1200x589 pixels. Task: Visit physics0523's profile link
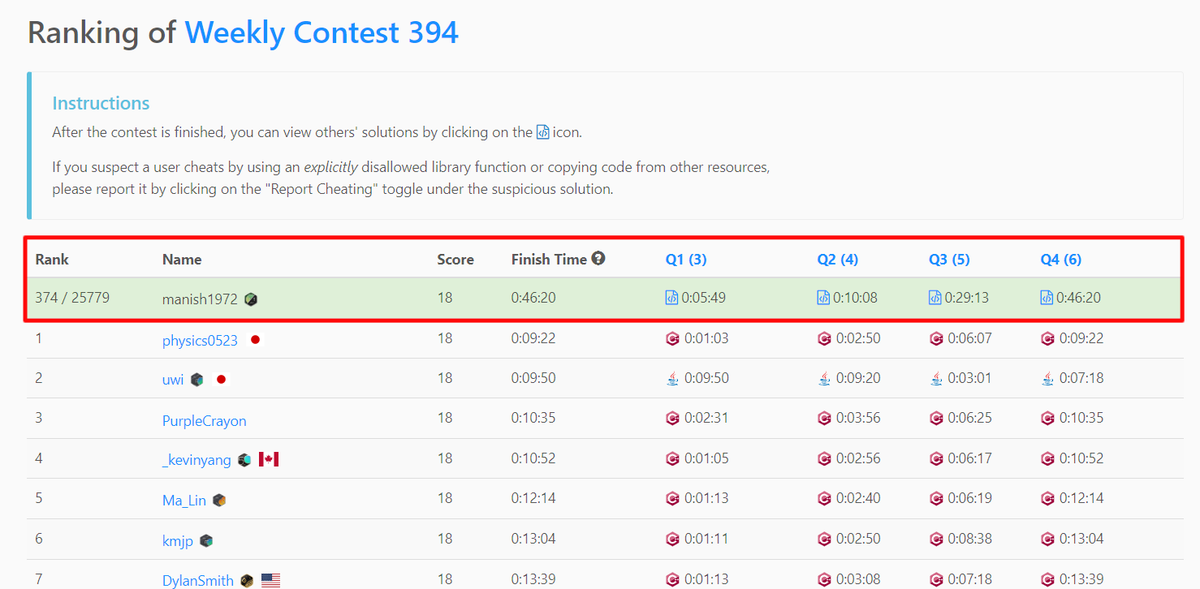click(200, 340)
